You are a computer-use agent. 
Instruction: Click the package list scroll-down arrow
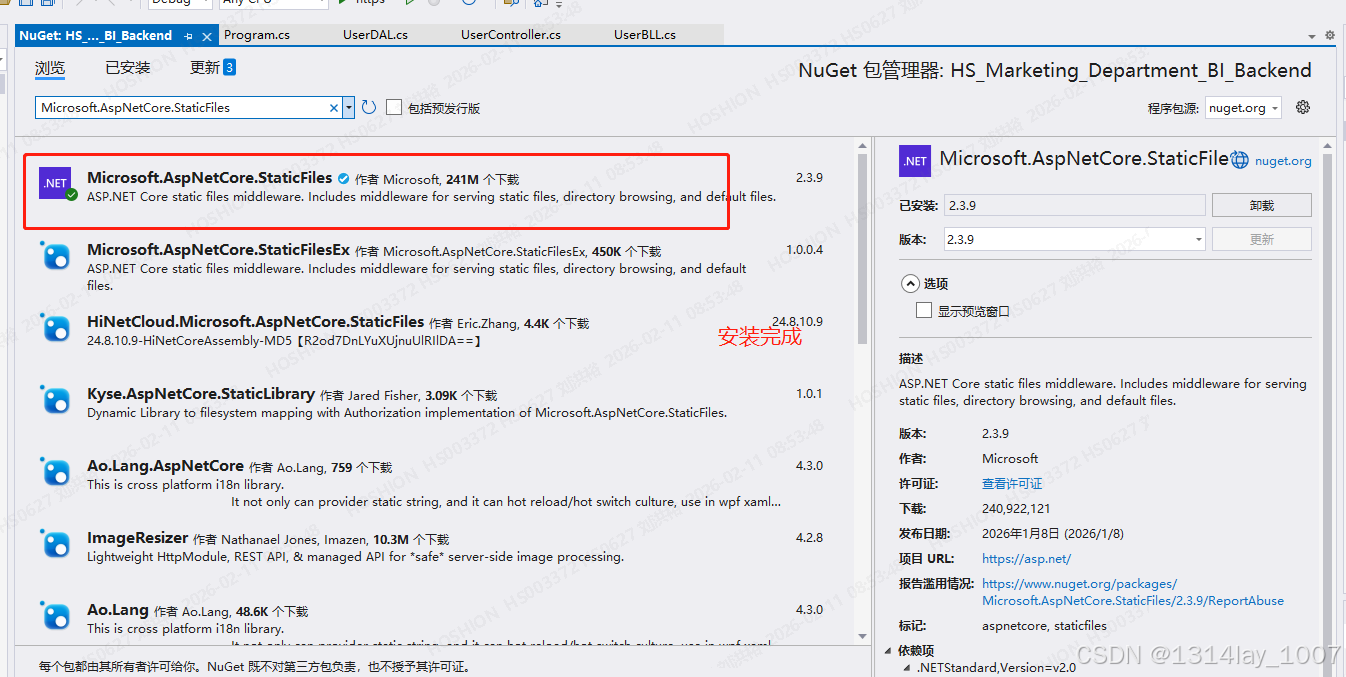coord(862,636)
